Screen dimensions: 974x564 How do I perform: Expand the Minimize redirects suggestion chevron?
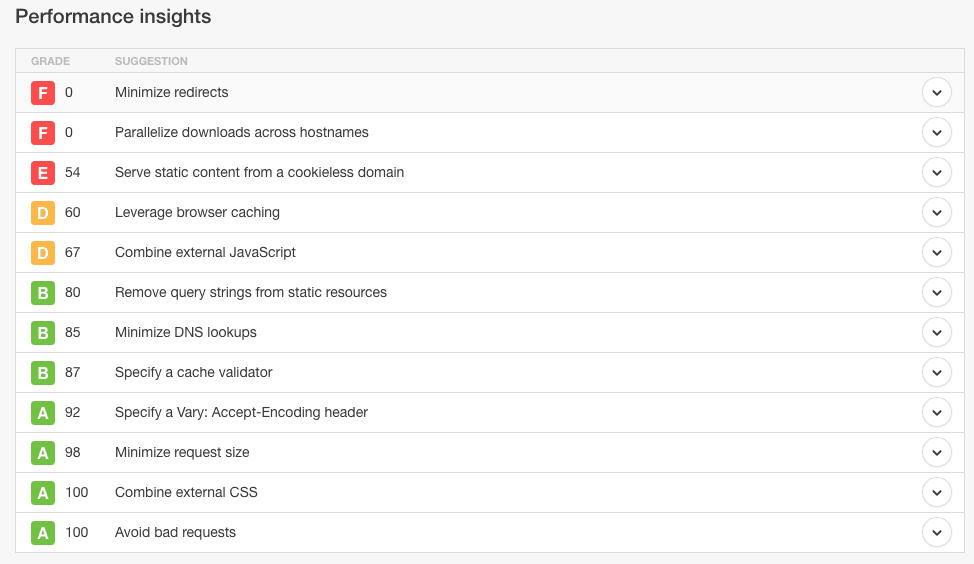(936, 92)
